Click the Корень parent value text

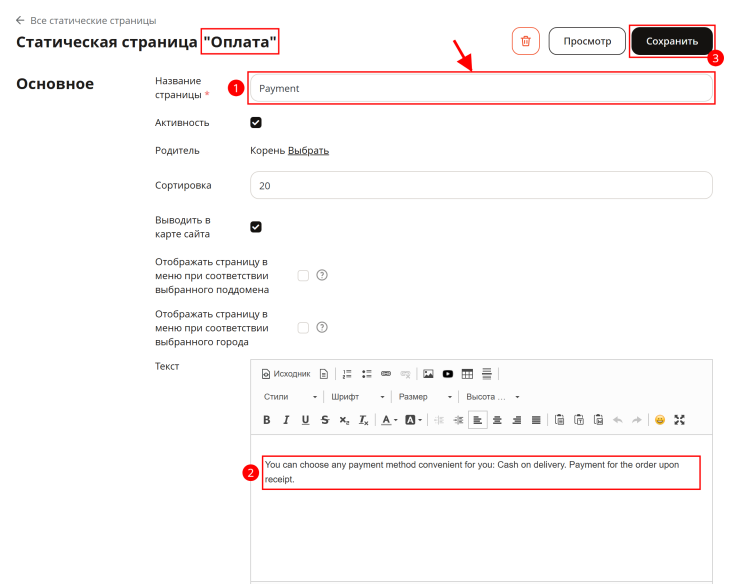click(x=268, y=151)
